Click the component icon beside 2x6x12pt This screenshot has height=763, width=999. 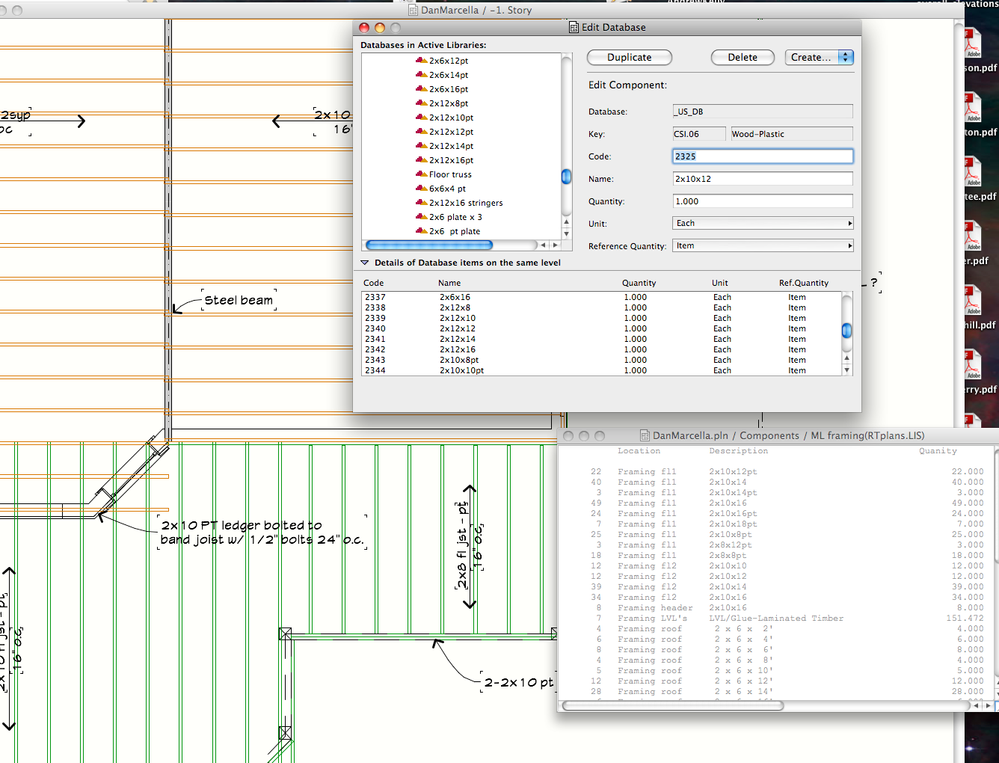421,61
